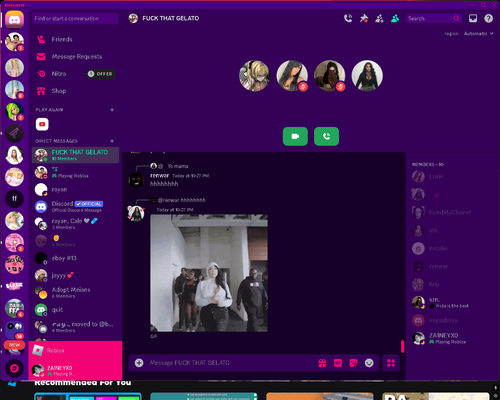Open pinned messages icon
Screen dimensions: 500x400
pyautogui.click(x=364, y=18)
